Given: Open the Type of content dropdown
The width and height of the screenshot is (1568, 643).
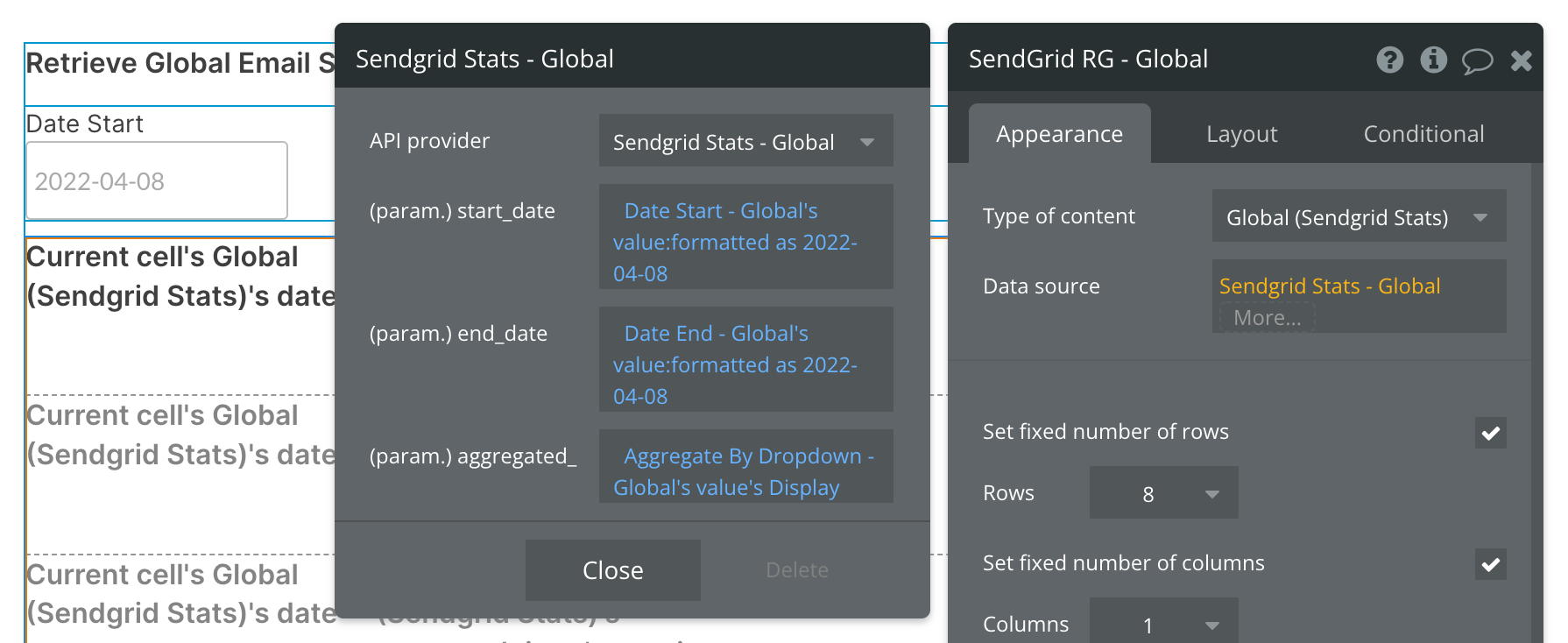Looking at the screenshot, I should (1359, 216).
